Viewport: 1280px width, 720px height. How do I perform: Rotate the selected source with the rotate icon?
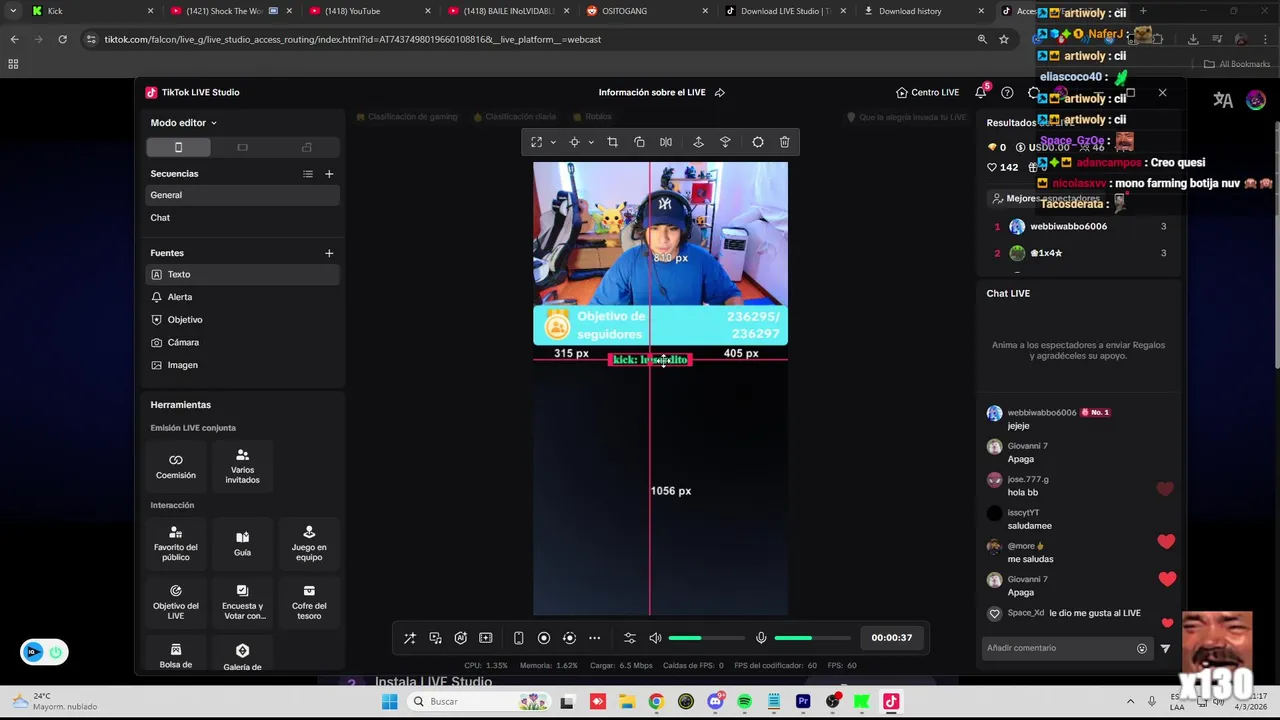[x=639, y=142]
